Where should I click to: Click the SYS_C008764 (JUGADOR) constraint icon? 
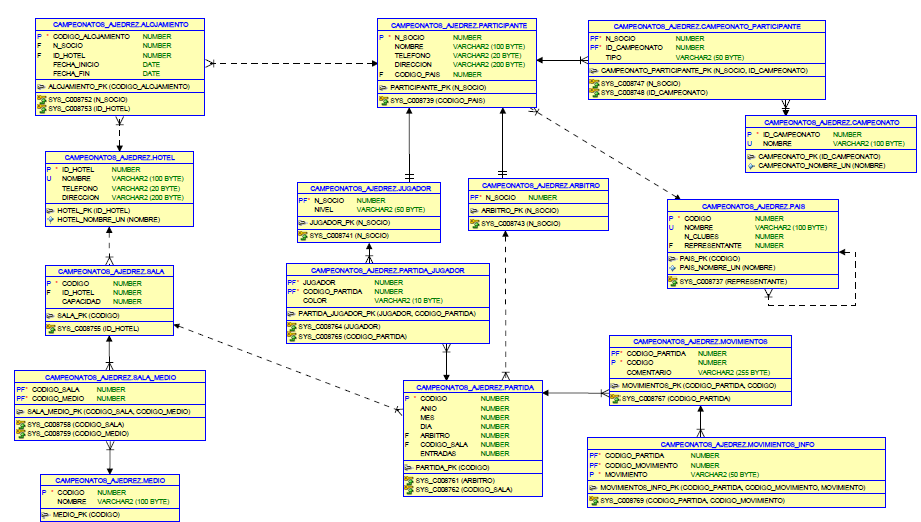pyautogui.click(x=292, y=326)
